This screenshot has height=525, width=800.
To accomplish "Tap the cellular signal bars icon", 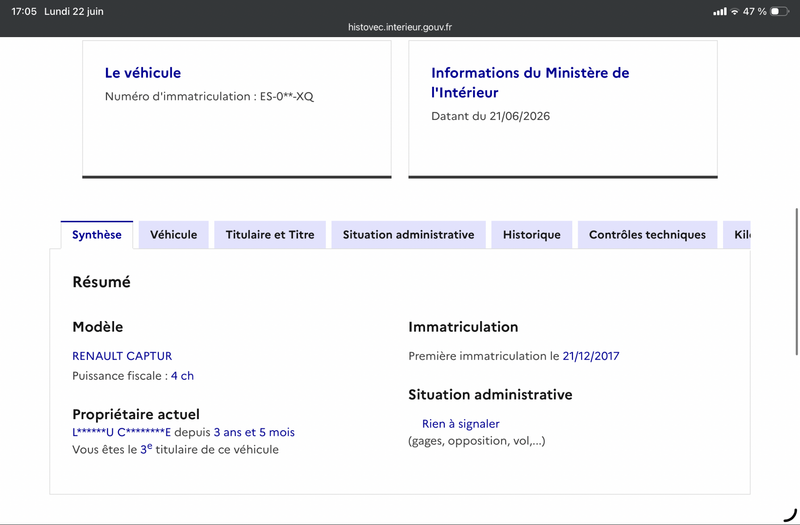I will pos(720,11).
